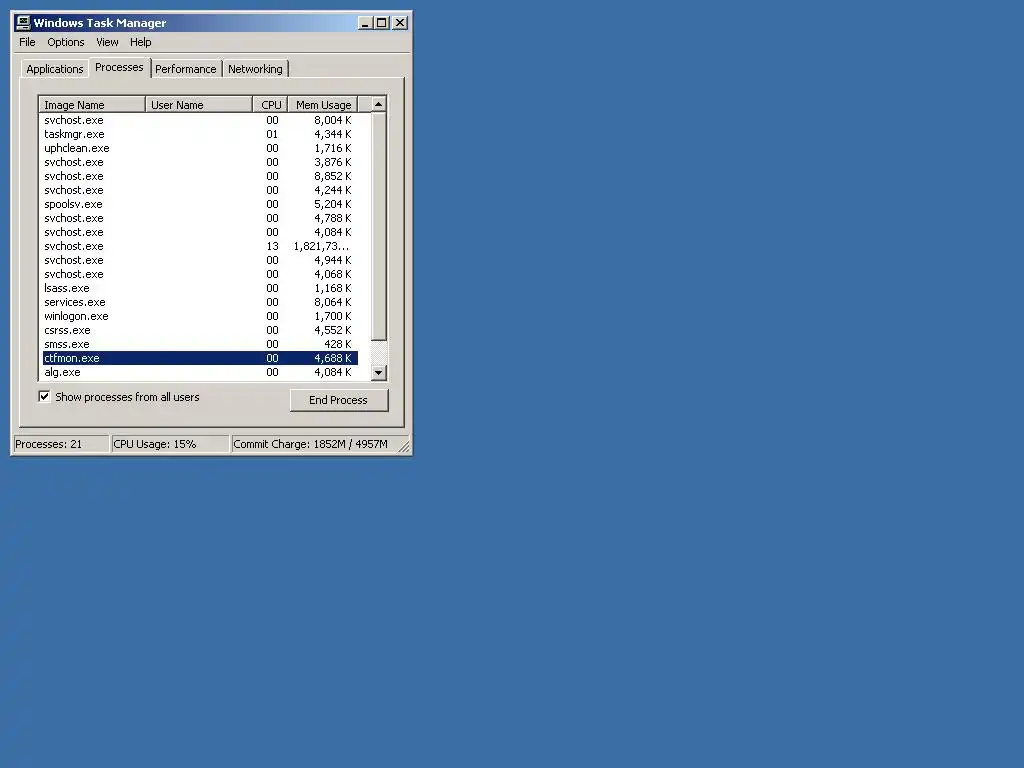
Task: Select svchost.exe with 4,788 K memory
Action: pyautogui.click(x=200, y=218)
